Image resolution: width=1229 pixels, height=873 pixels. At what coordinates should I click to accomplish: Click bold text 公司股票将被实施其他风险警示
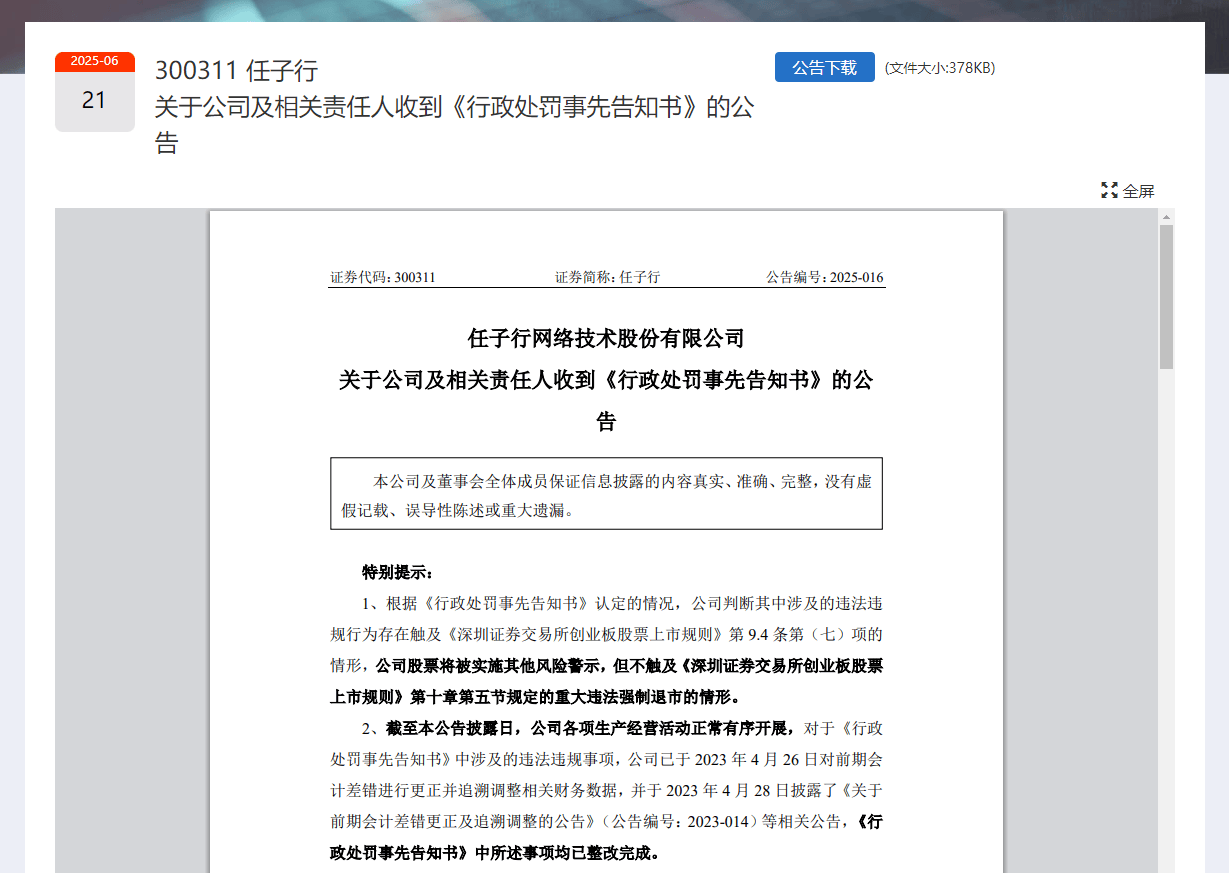pos(486,665)
